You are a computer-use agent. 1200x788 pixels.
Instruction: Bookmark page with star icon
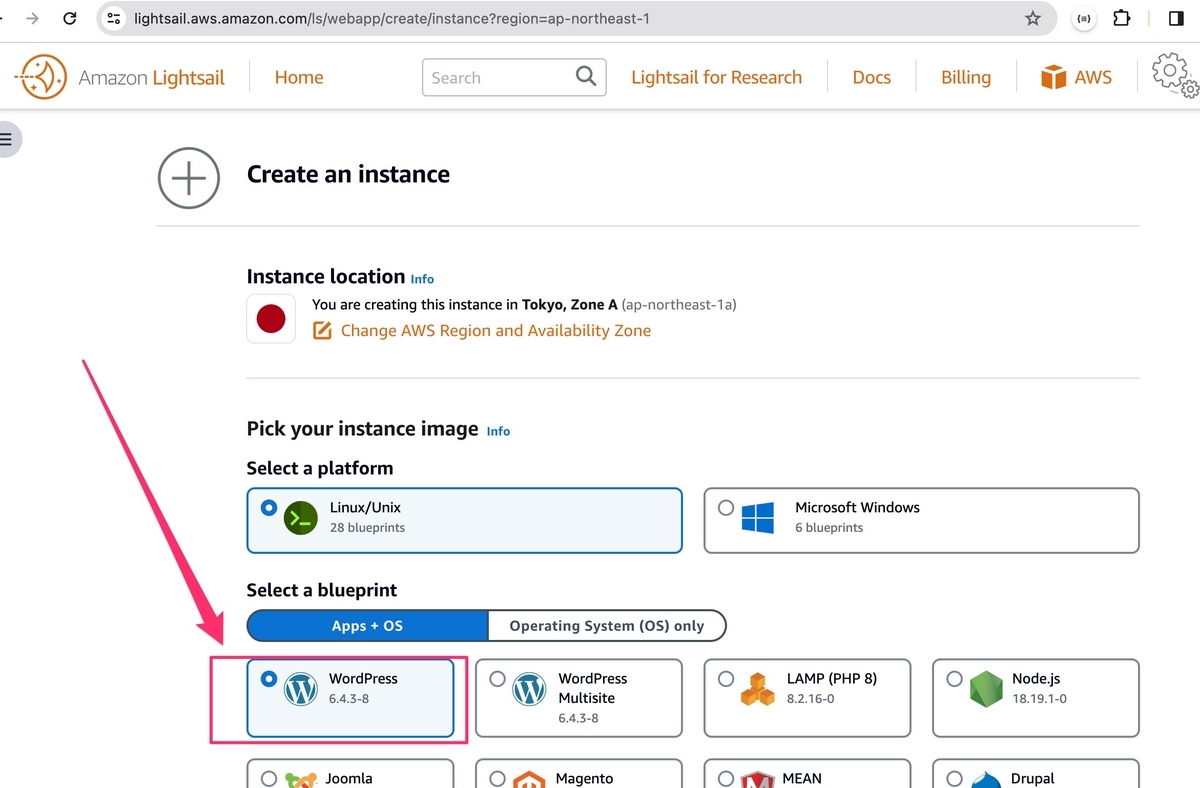click(x=1033, y=18)
